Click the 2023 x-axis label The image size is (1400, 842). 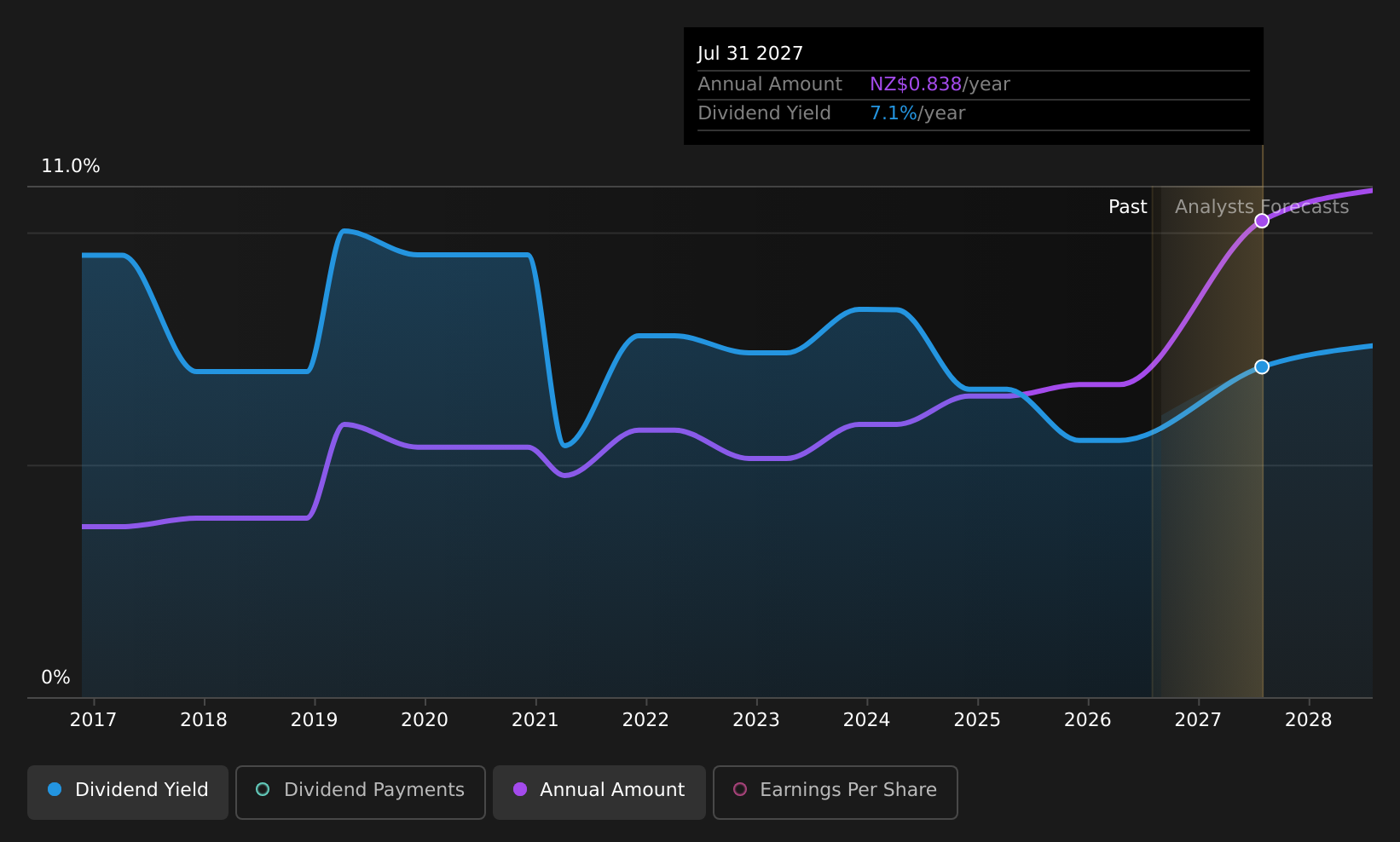coord(756,720)
